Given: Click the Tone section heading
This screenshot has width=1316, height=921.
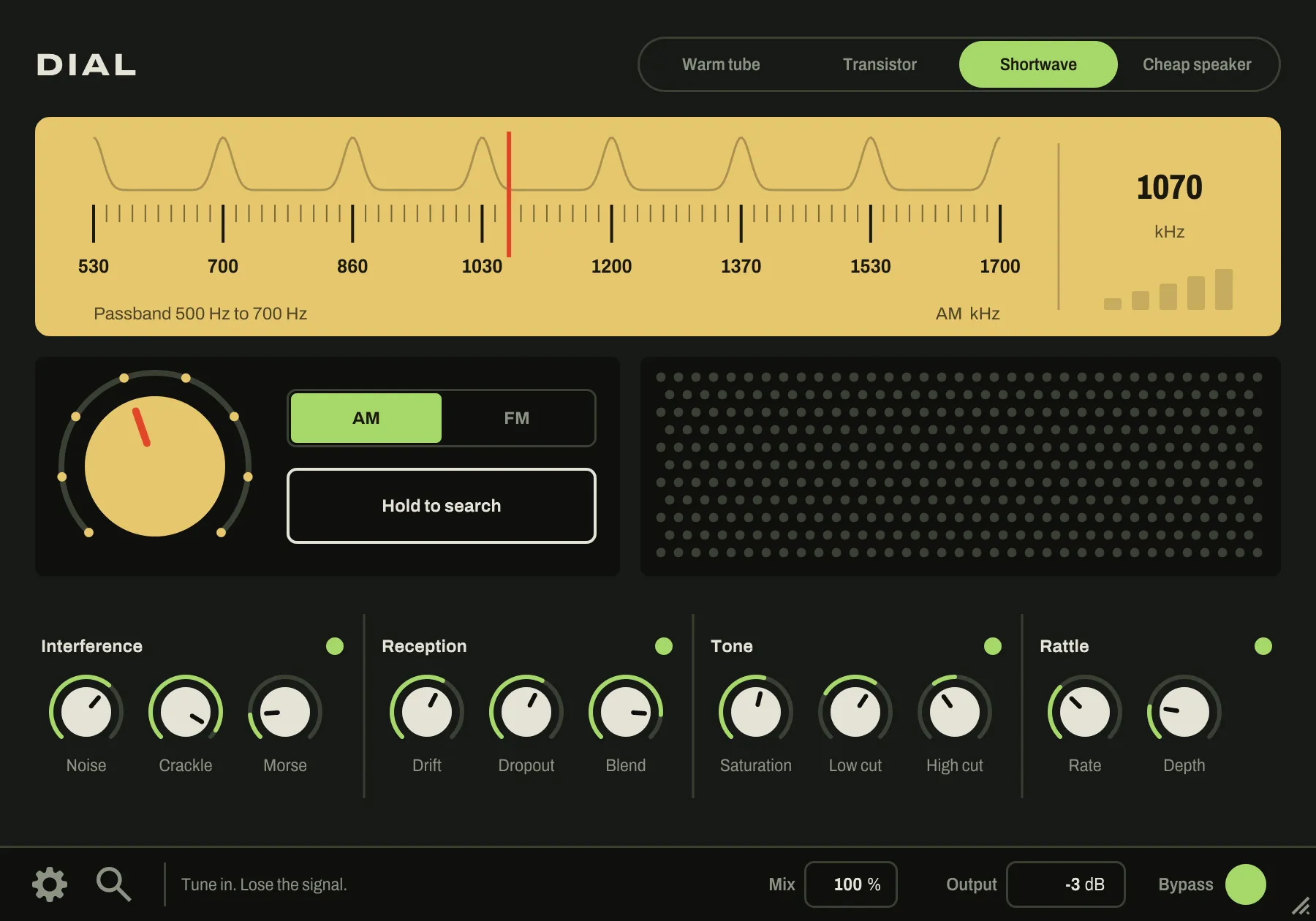Looking at the screenshot, I should [732, 646].
